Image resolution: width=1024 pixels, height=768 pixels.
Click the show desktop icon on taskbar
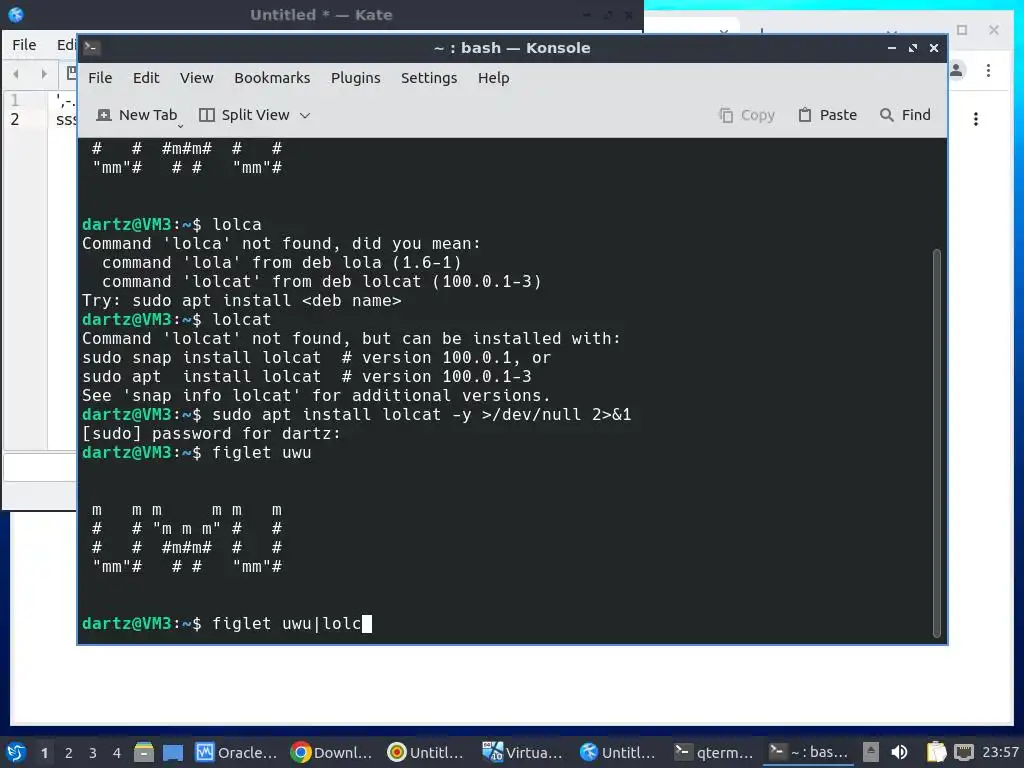coord(173,753)
